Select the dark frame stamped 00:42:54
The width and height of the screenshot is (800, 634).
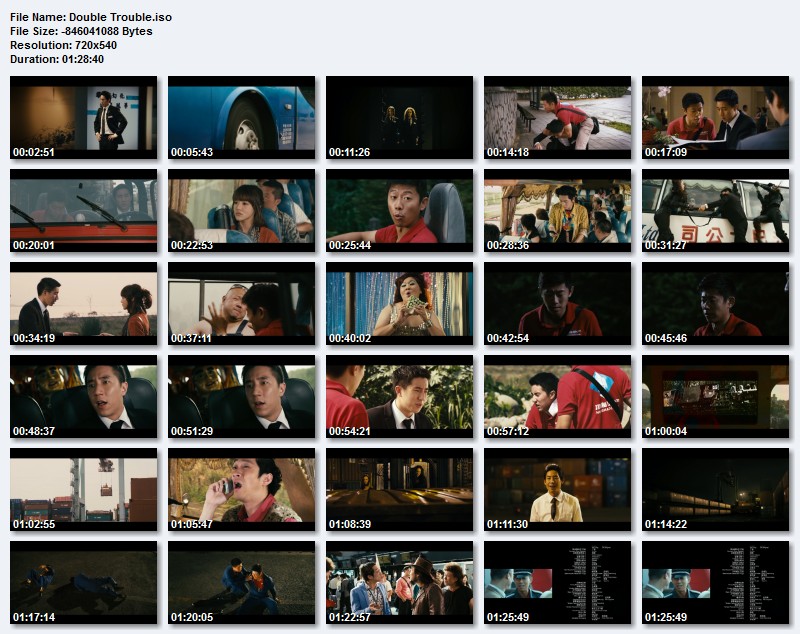tap(558, 304)
